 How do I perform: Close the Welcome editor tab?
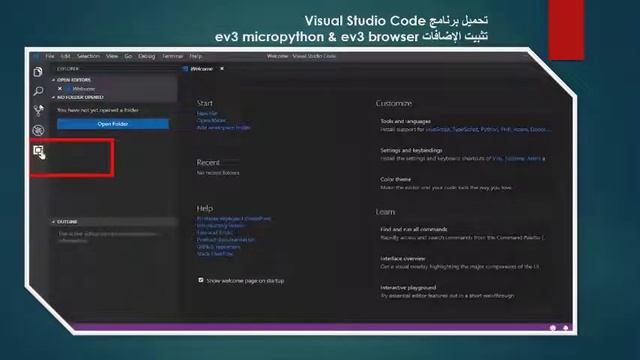[222, 69]
